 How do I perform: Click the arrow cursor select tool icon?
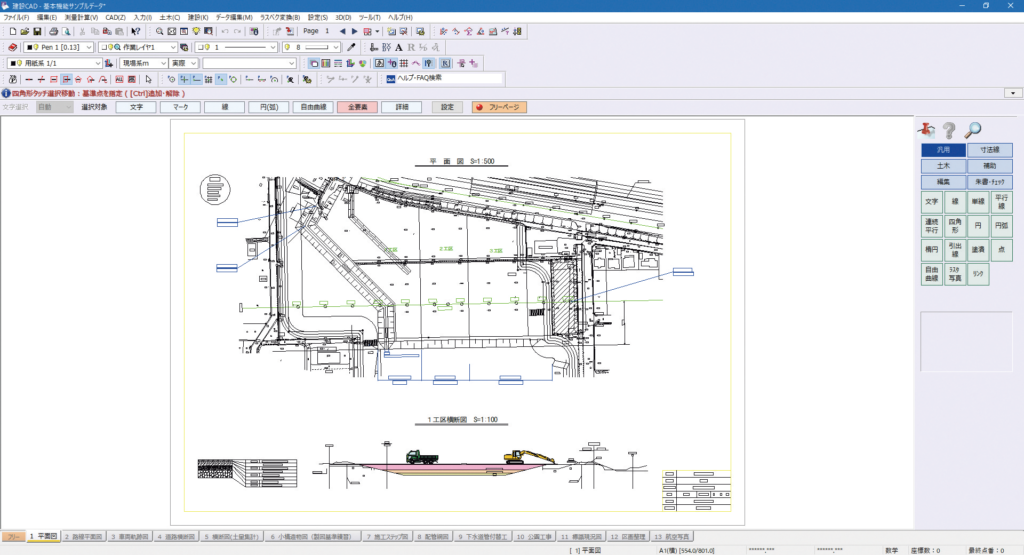[x=148, y=79]
